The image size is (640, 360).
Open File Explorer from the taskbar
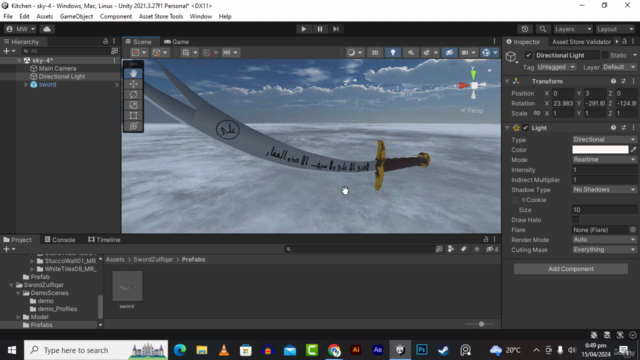[x=202, y=350]
